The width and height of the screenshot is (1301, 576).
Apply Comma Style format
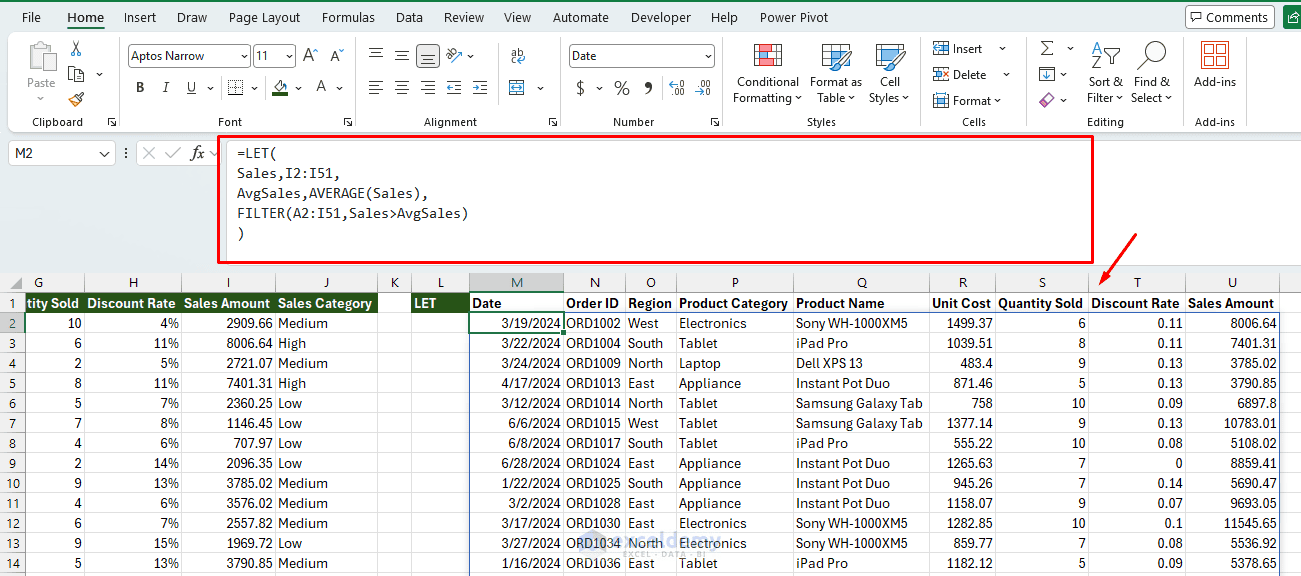click(647, 88)
